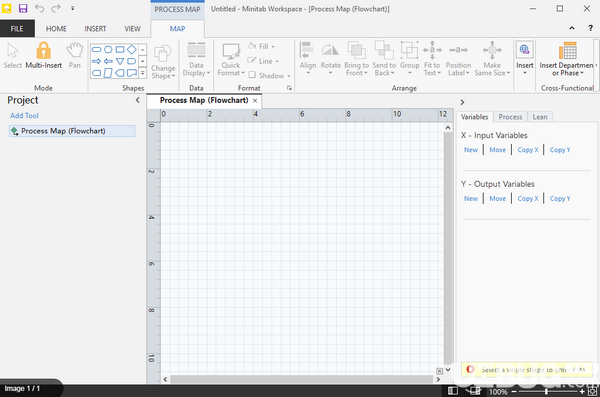Screen dimensions: 600x397
Task: Pick the hexagon shape in the gallery
Action: (x=108, y=50)
